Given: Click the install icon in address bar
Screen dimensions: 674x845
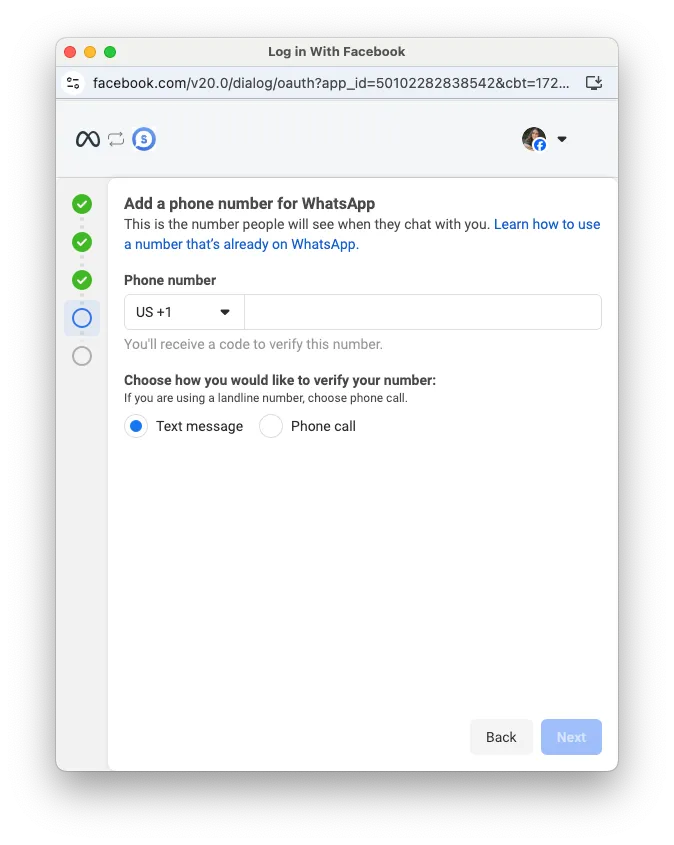Looking at the screenshot, I should point(594,83).
